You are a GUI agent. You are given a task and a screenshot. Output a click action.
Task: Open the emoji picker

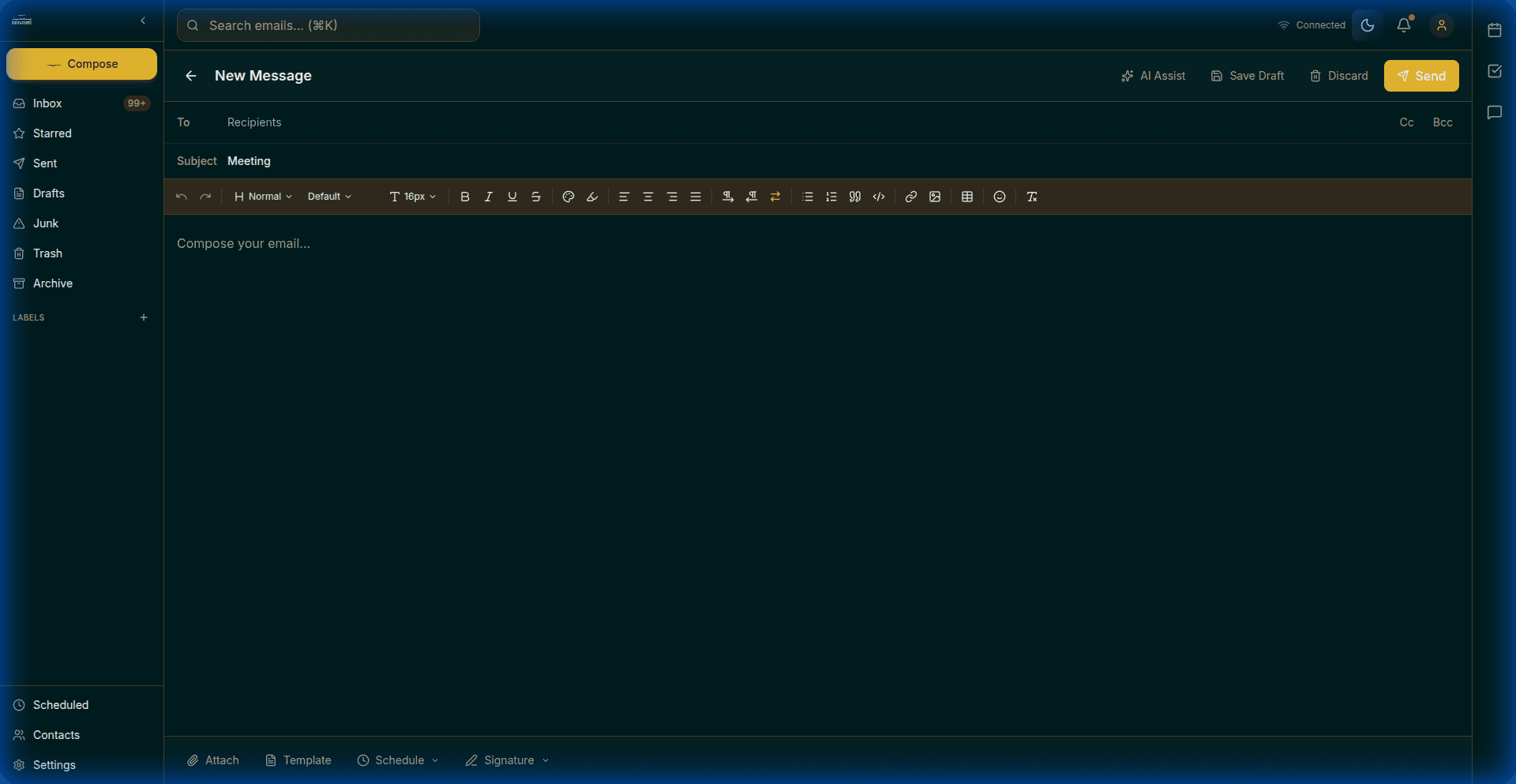point(999,197)
